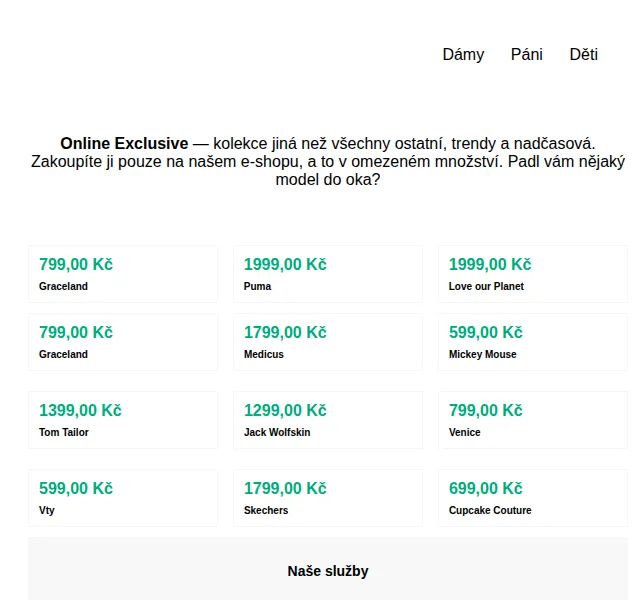Screen dimensions: 640x600
Task: Click the 699,00 Kč Cupcake Couture price
Action: 486,489
